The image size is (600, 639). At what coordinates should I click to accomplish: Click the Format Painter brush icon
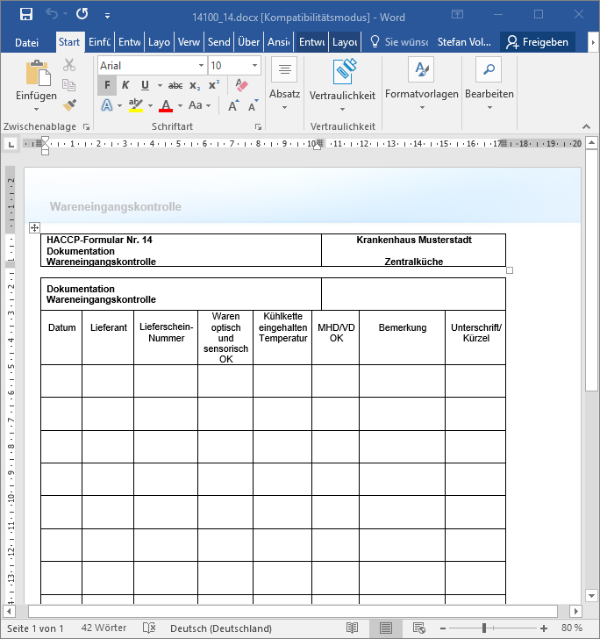[x=70, y=105]
